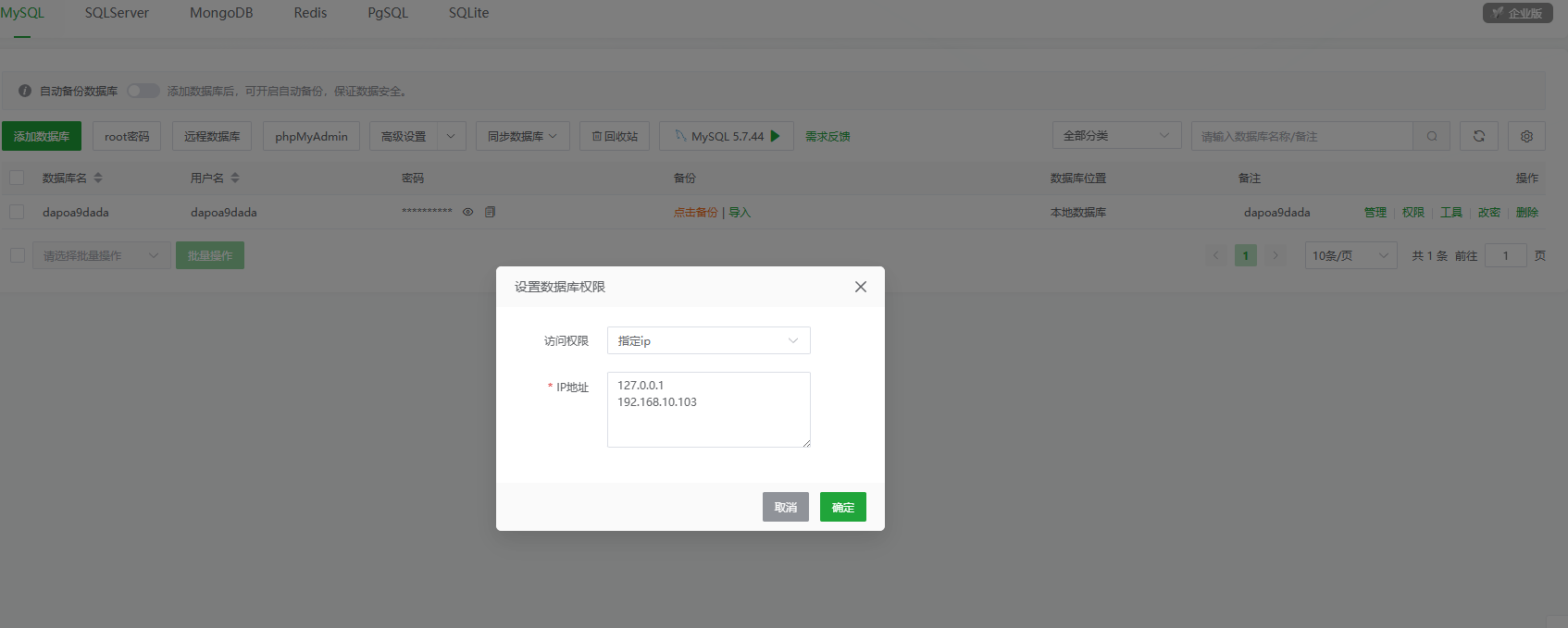Launch phpMyAdmin
The width and height of the screenshot is (1568, 628).
[x=311, y=136]
